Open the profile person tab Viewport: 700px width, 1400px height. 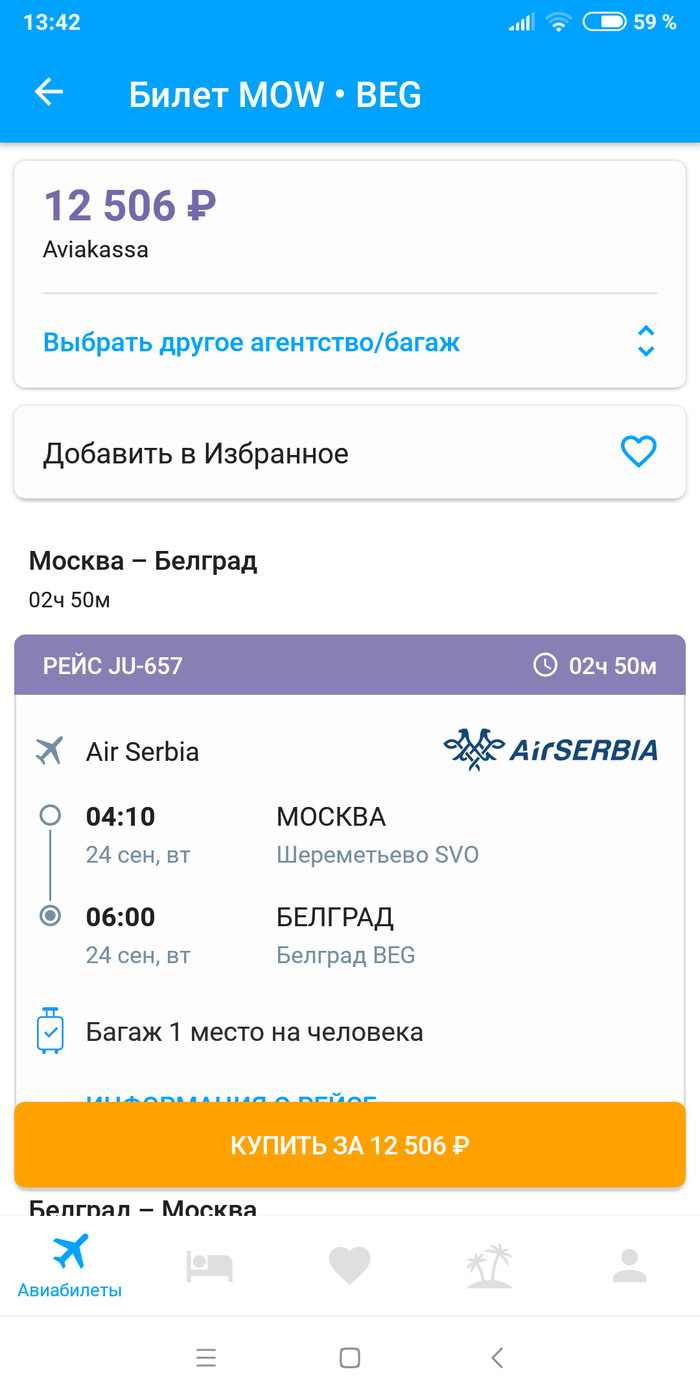(x=630, y=1266)
